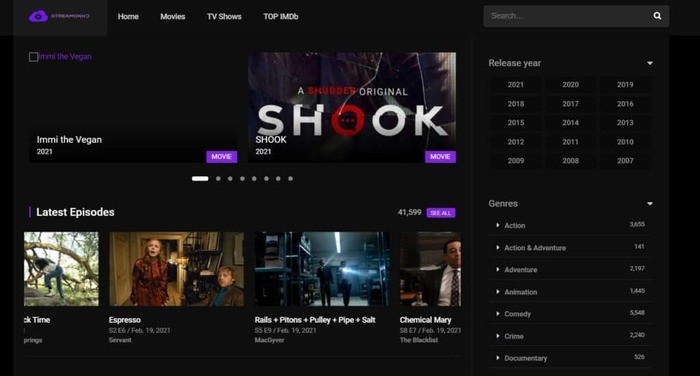This screenshot has height=376, width=700.
Task: Expand the Comedy genre arrow
Action: pos(498,313)
